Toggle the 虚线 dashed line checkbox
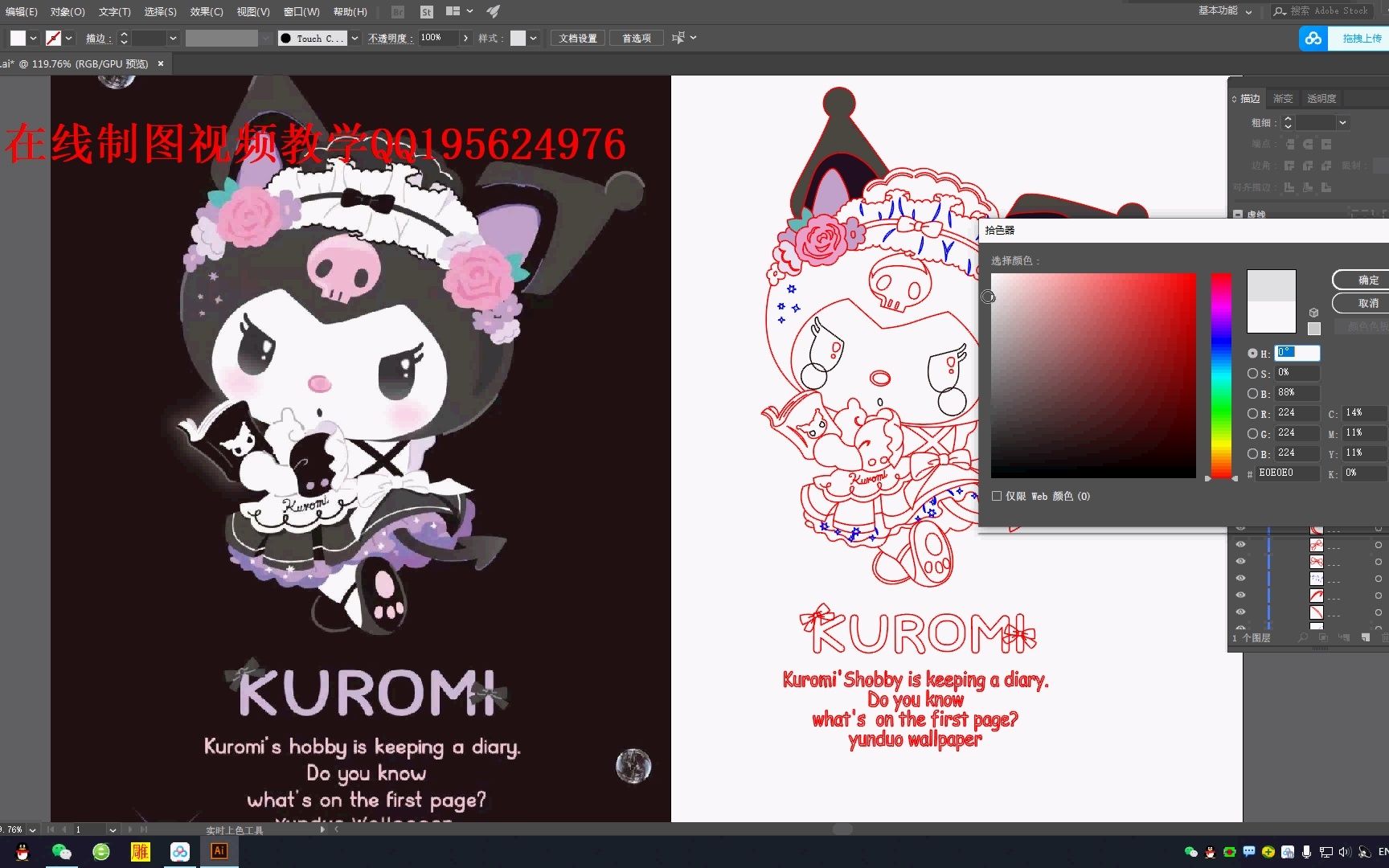1389x868 pixels. tap(1238, 215)
